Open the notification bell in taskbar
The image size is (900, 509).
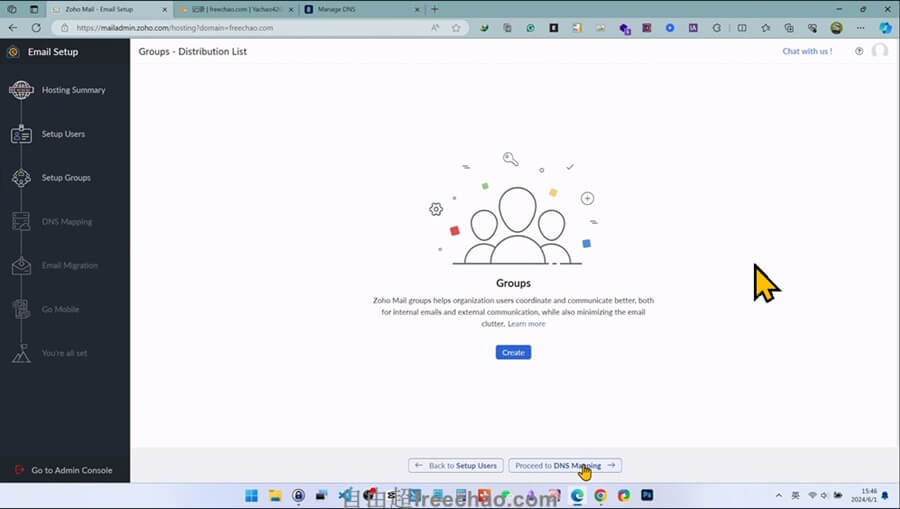[886, 495]
